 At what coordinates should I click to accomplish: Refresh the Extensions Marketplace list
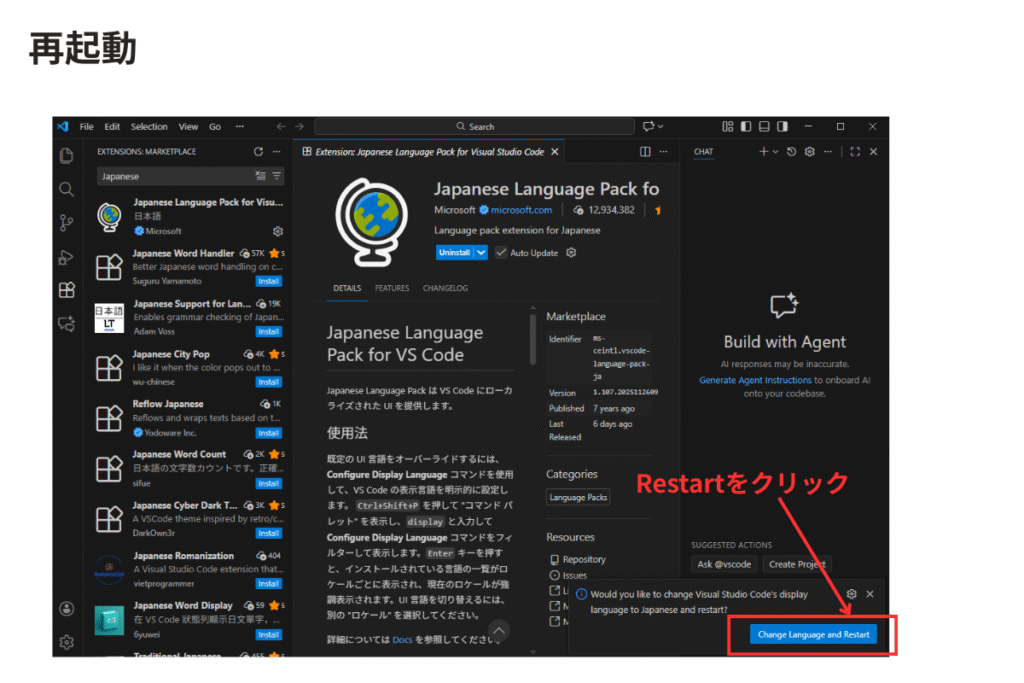tap(258, 152)
